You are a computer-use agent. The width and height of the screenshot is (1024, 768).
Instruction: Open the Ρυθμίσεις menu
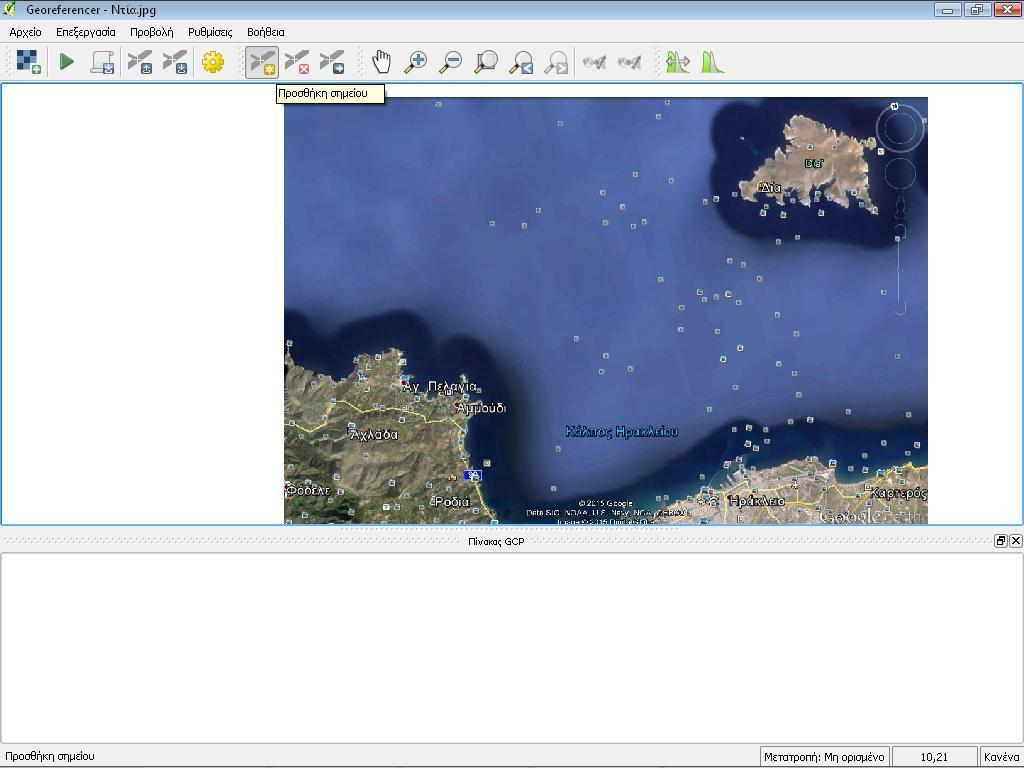click(x=210, y=32)
